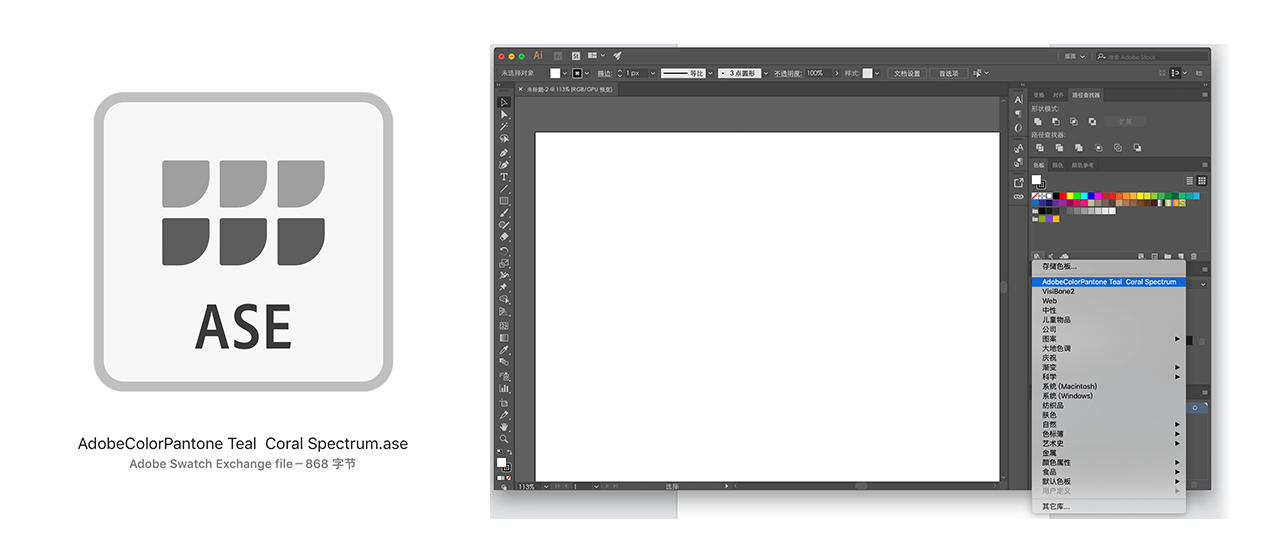
Task: Pick the red swatch in swatches panel
Action: click(1061, 196)
